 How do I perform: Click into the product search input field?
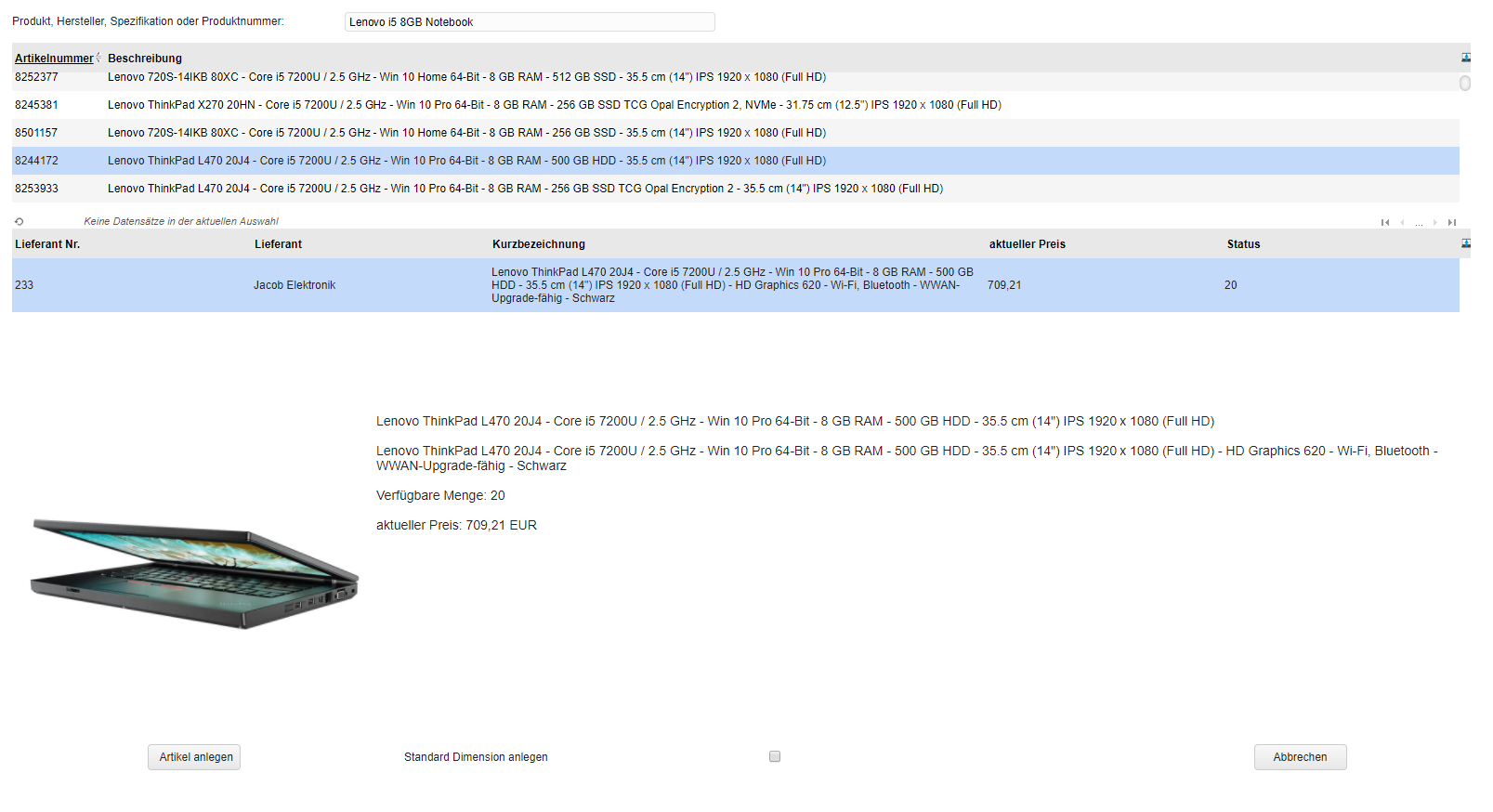pos(530,22)
